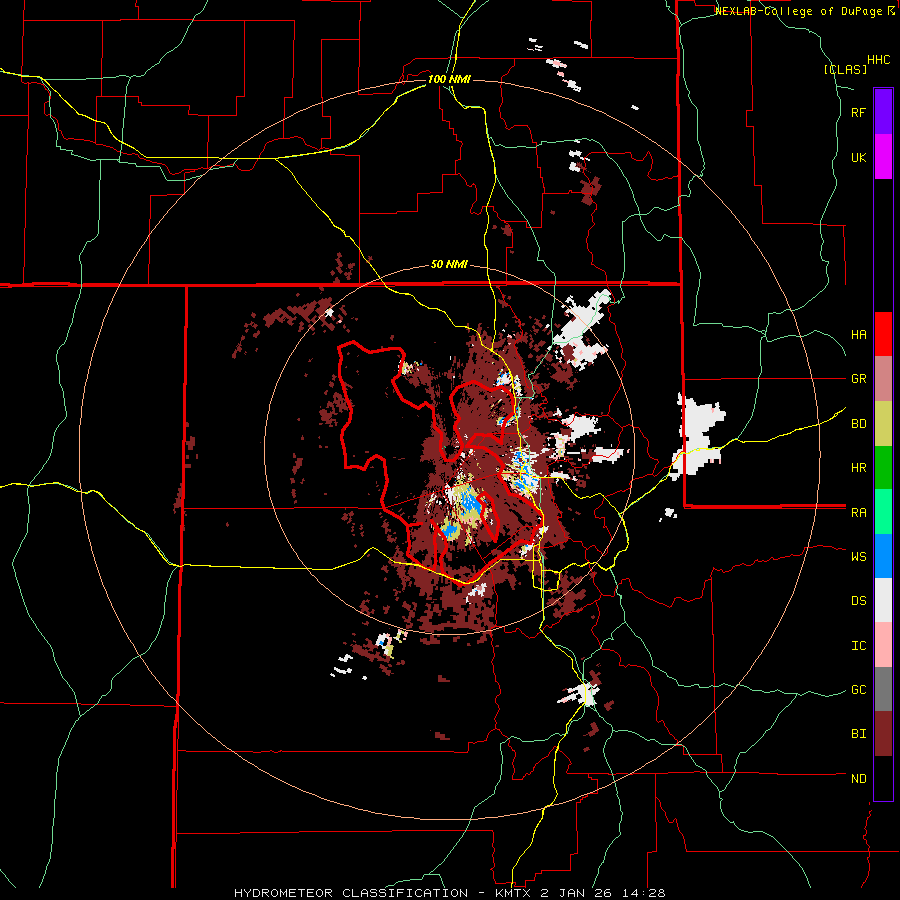
Task: Click the "DS" legend label
Action: coord(858,601)
